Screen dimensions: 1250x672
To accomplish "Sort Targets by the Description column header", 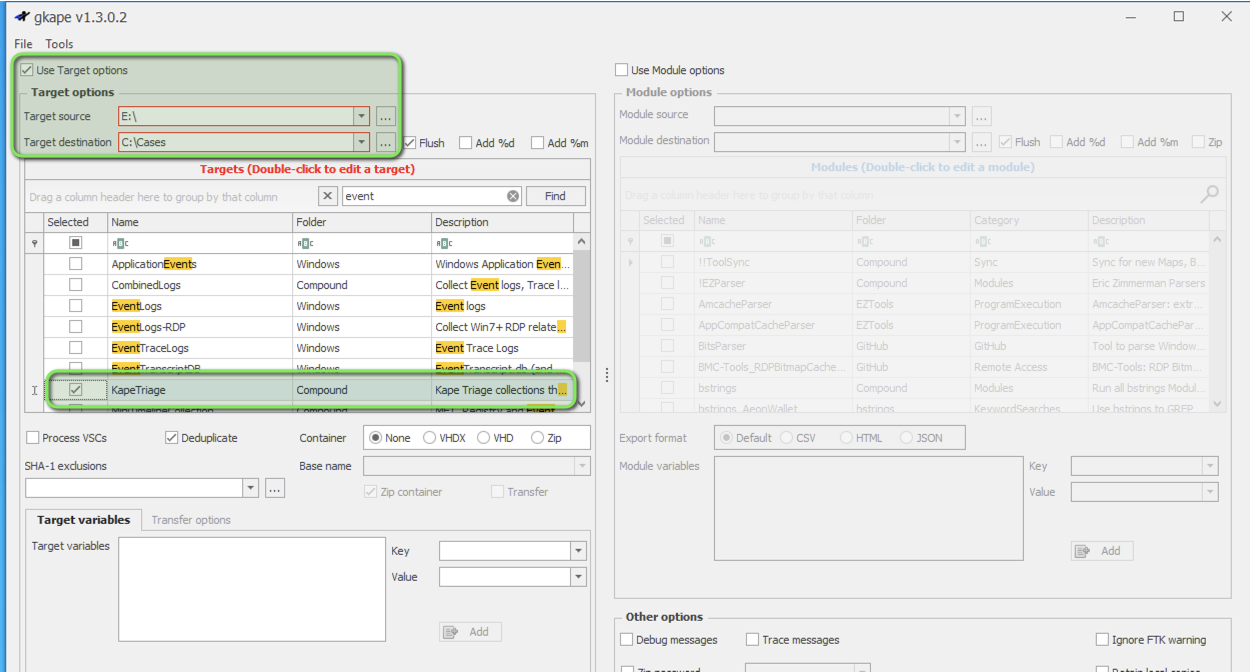I will pos(503,222).
